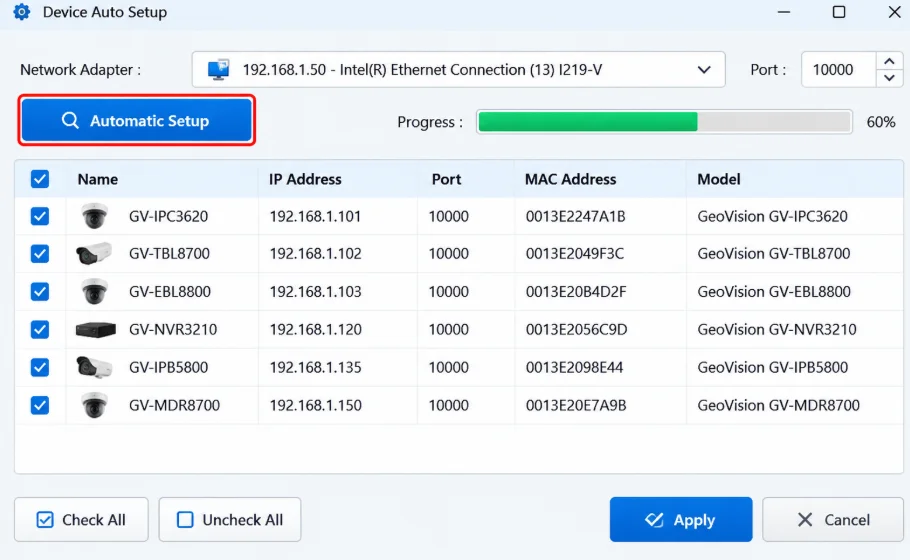Minimize the Device Auto Setup window
The width and height of the screenshot is (910, 560).
784,12
